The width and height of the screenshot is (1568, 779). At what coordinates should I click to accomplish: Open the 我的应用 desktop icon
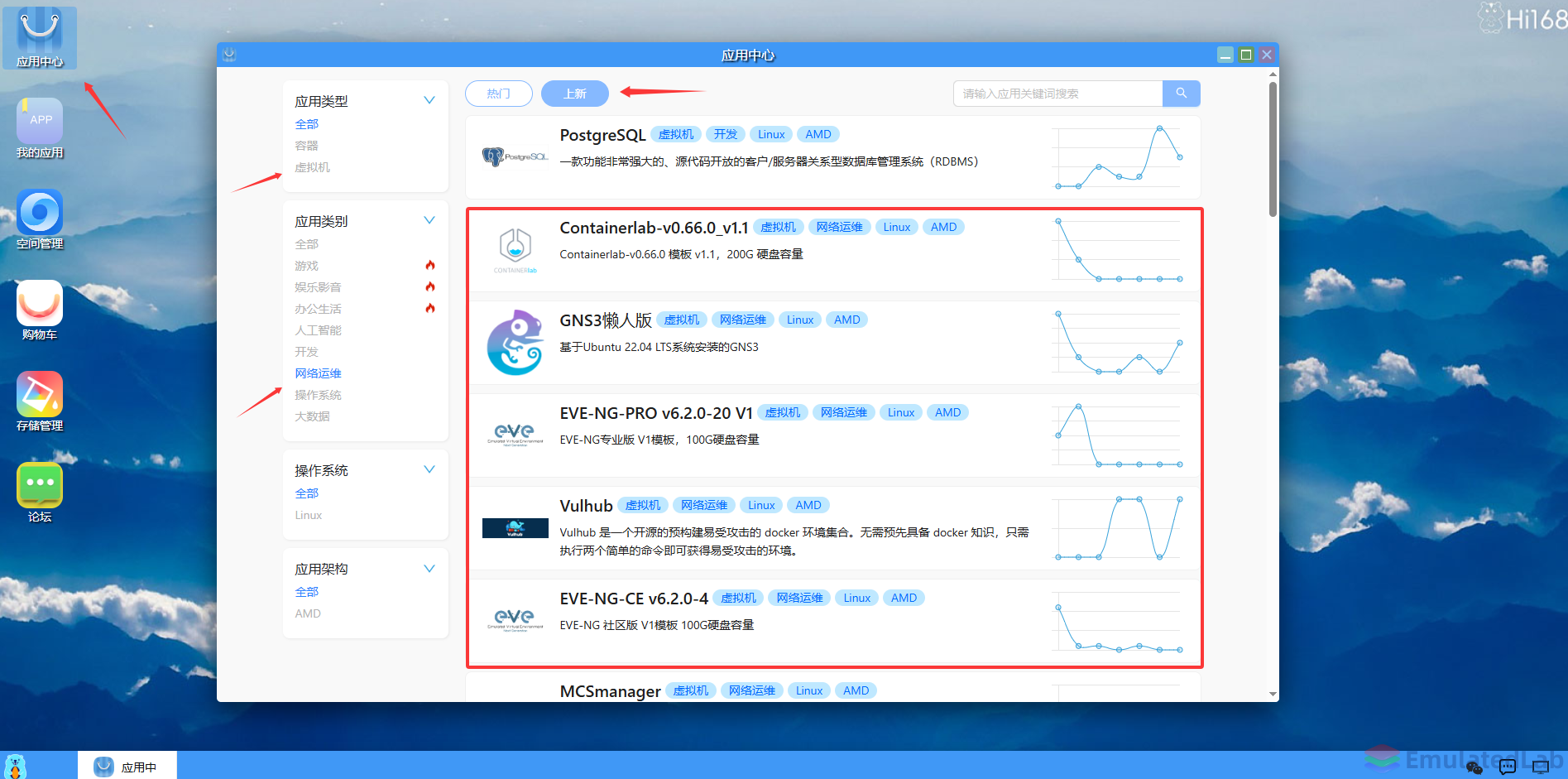(40, 128)
